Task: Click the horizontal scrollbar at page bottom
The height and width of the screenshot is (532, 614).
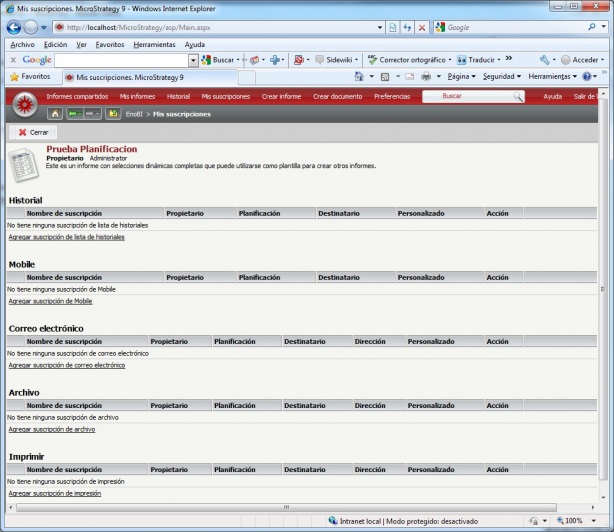Action: [300, 508]
